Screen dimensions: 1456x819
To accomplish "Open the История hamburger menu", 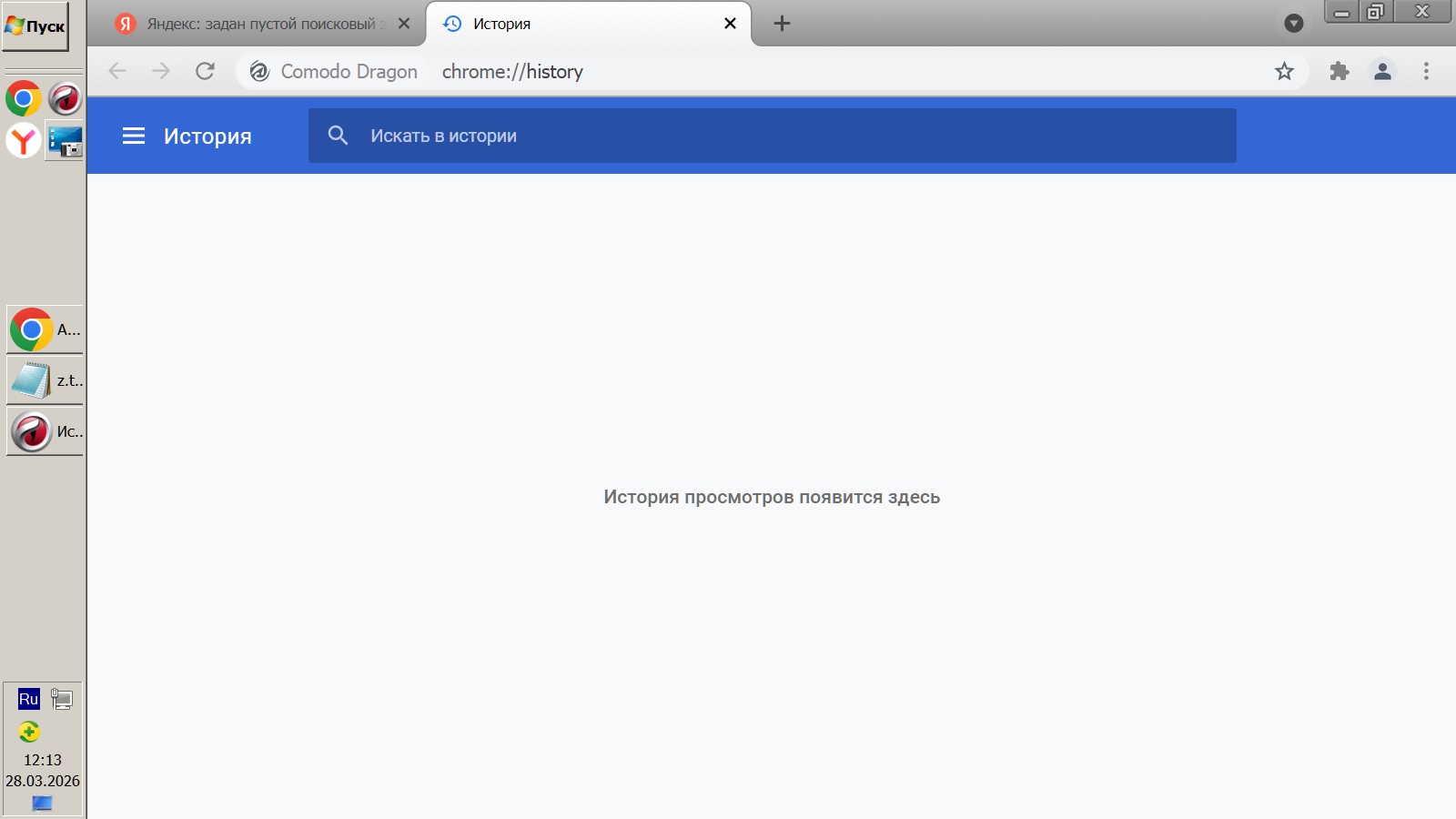I will [x=134, y=136].
